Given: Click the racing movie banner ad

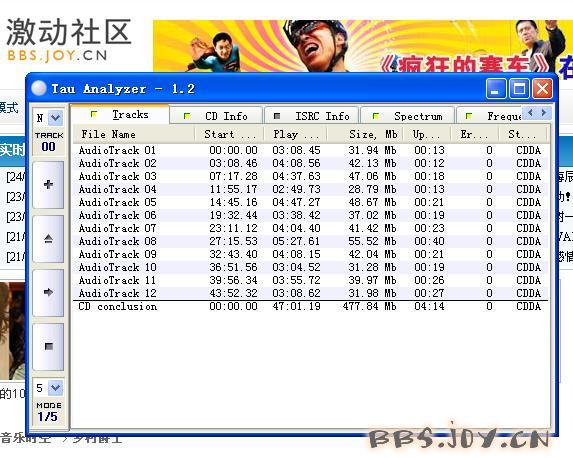Looking at the screenshot, I should coord(362,46).
